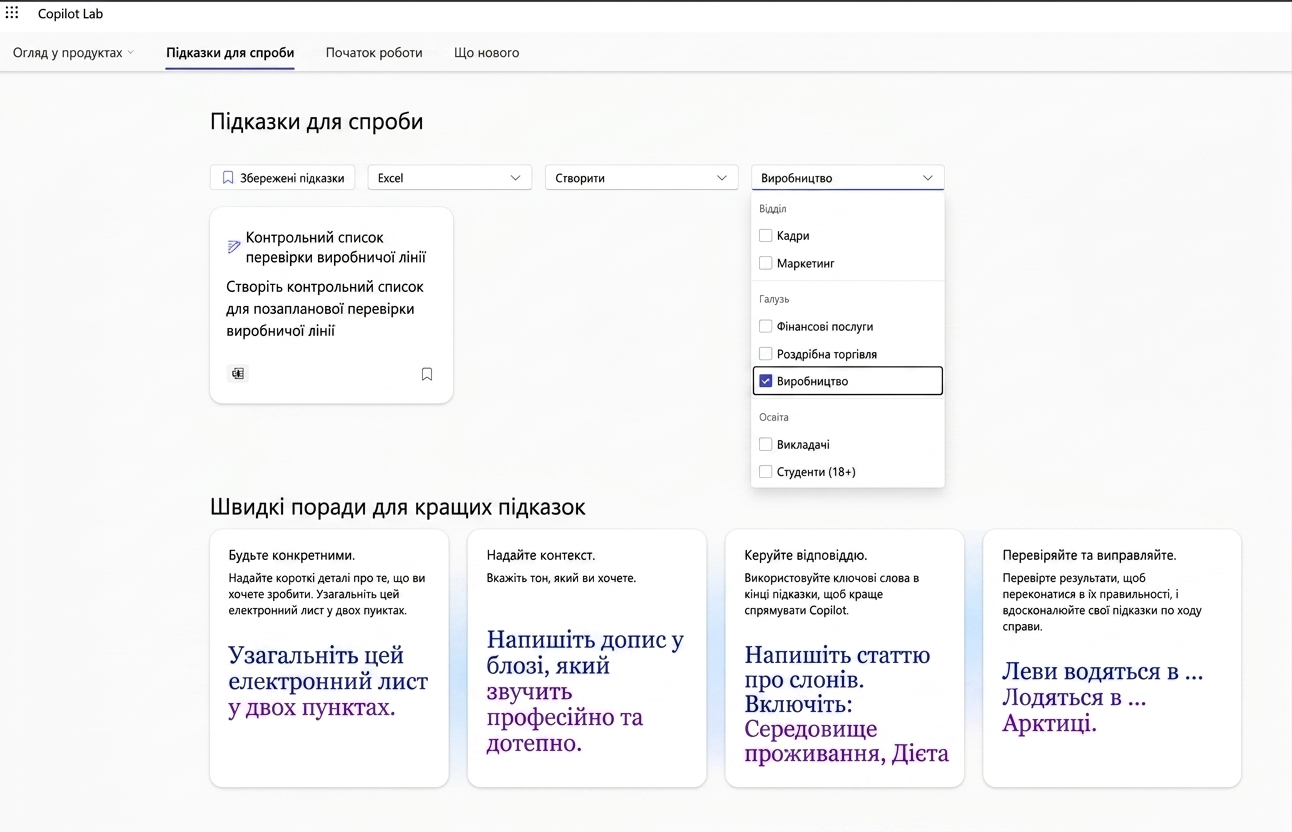The width and height of the screenshot is (1292, 832).
Task: Click the sample Узагальніть цей електронний лист
Action: [328, 681]
